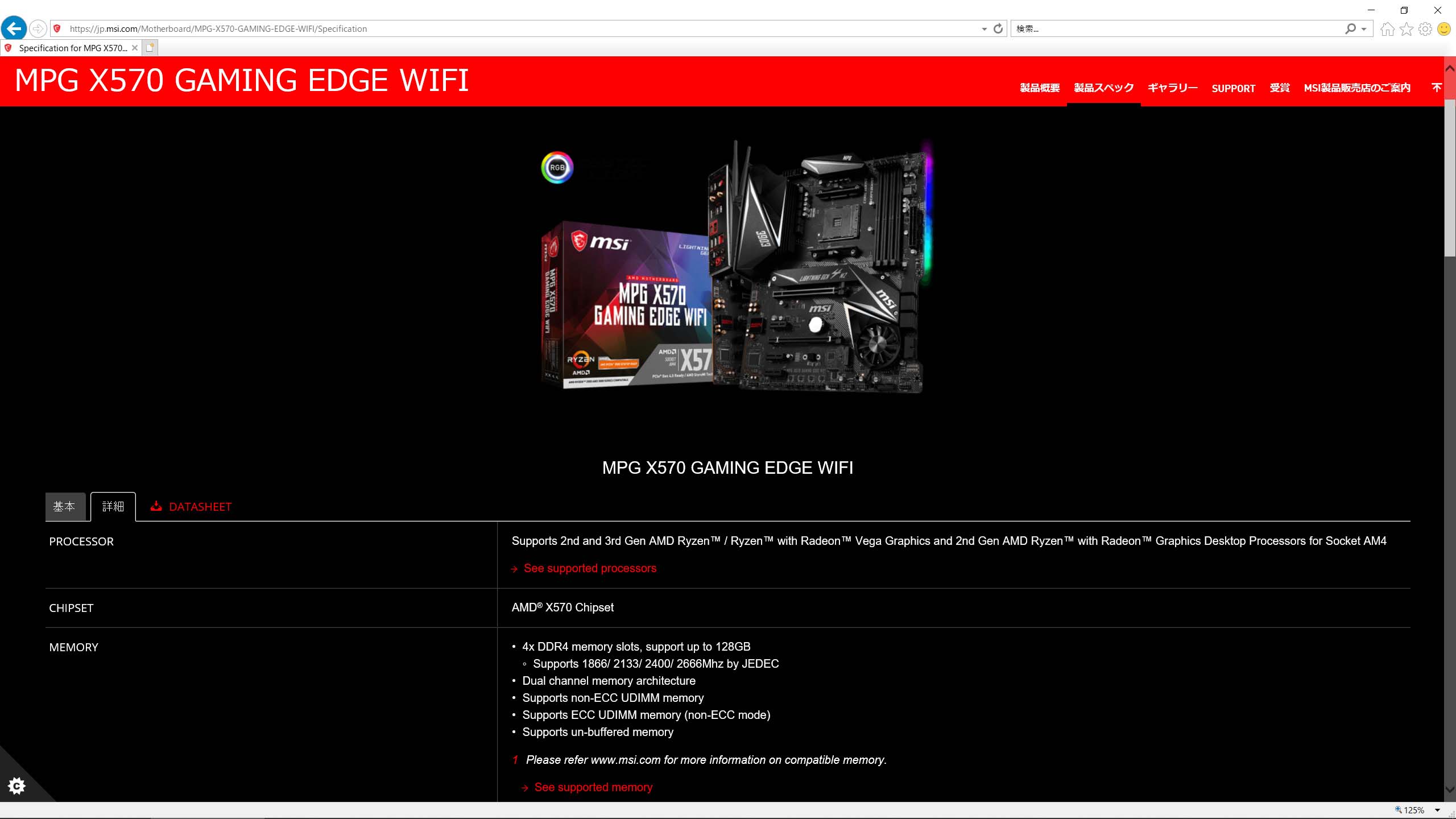
Task: Open MSI製品販売店のご案内 menu item
Action: (1357, 88)
